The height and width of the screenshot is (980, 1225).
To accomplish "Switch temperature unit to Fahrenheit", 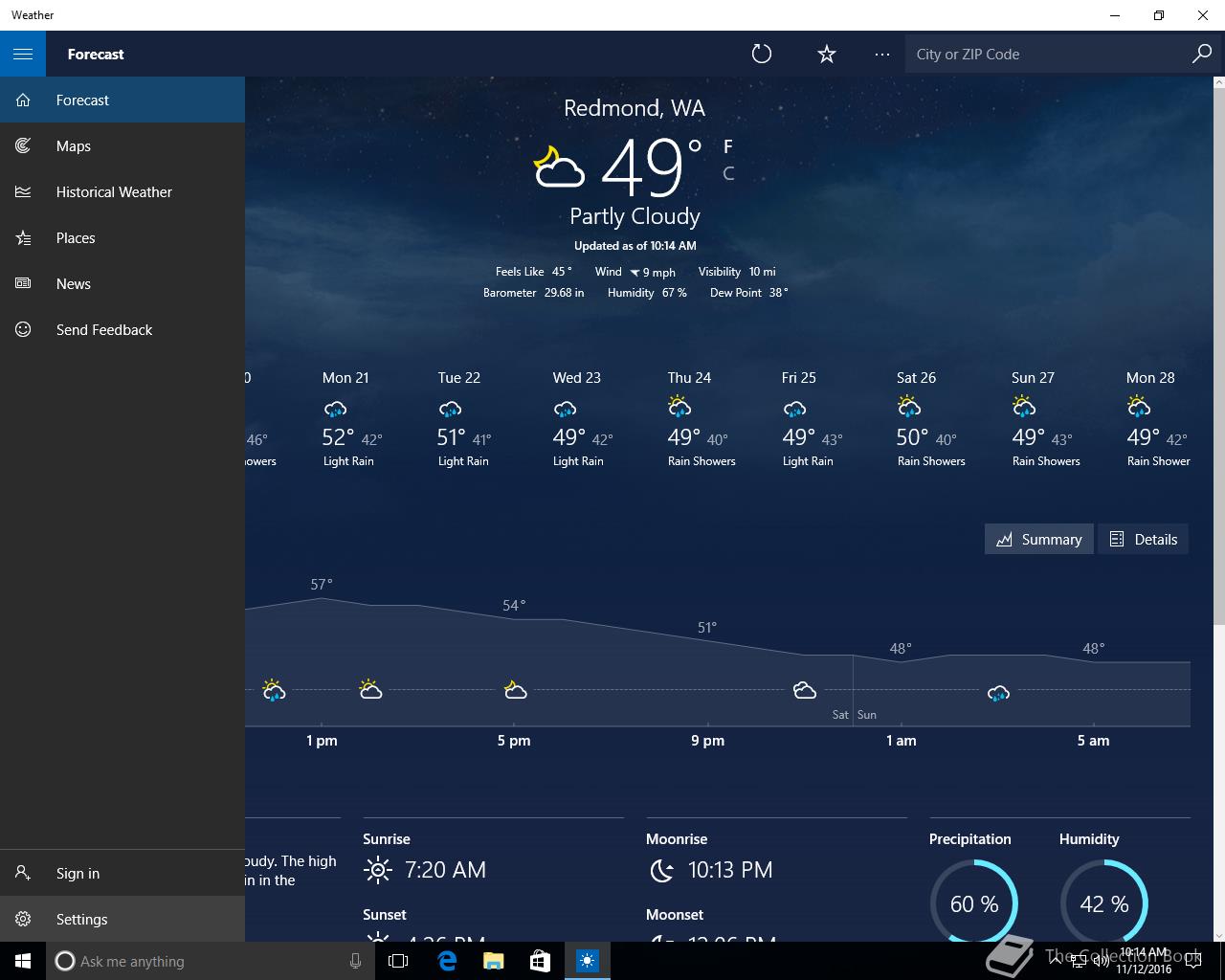I will (728, 146).
